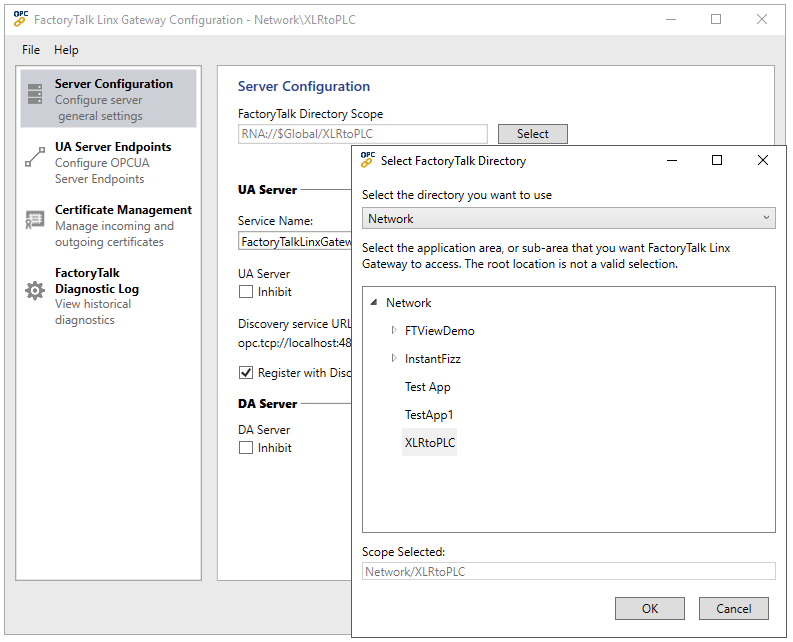Click the Server Configuration heading in main pane
Screen dimensions: 793x642
pos(304,87)
